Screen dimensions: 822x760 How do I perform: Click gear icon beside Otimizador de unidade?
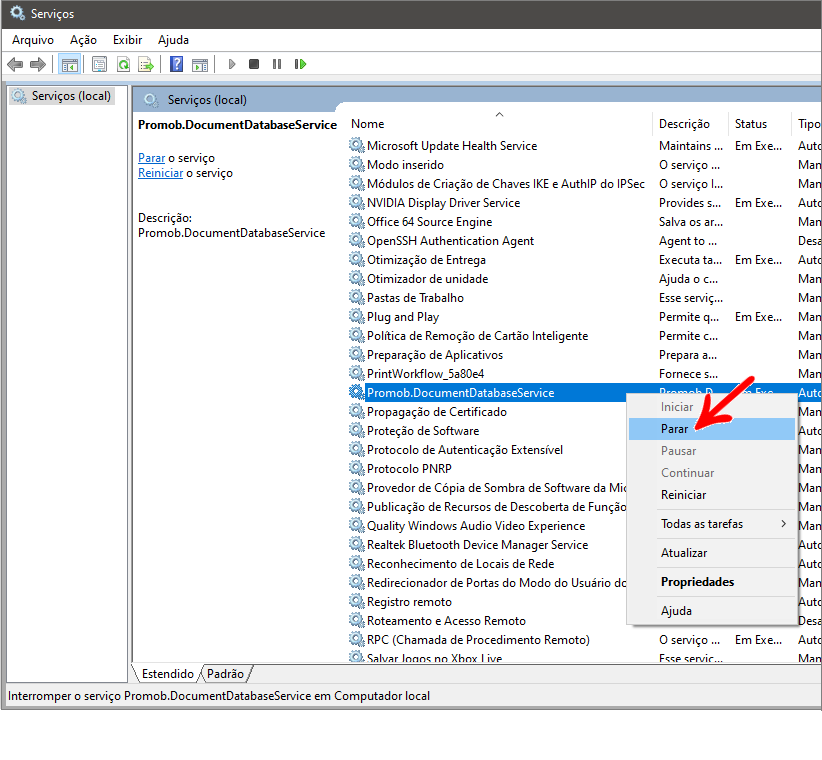(x=356, y=279)
